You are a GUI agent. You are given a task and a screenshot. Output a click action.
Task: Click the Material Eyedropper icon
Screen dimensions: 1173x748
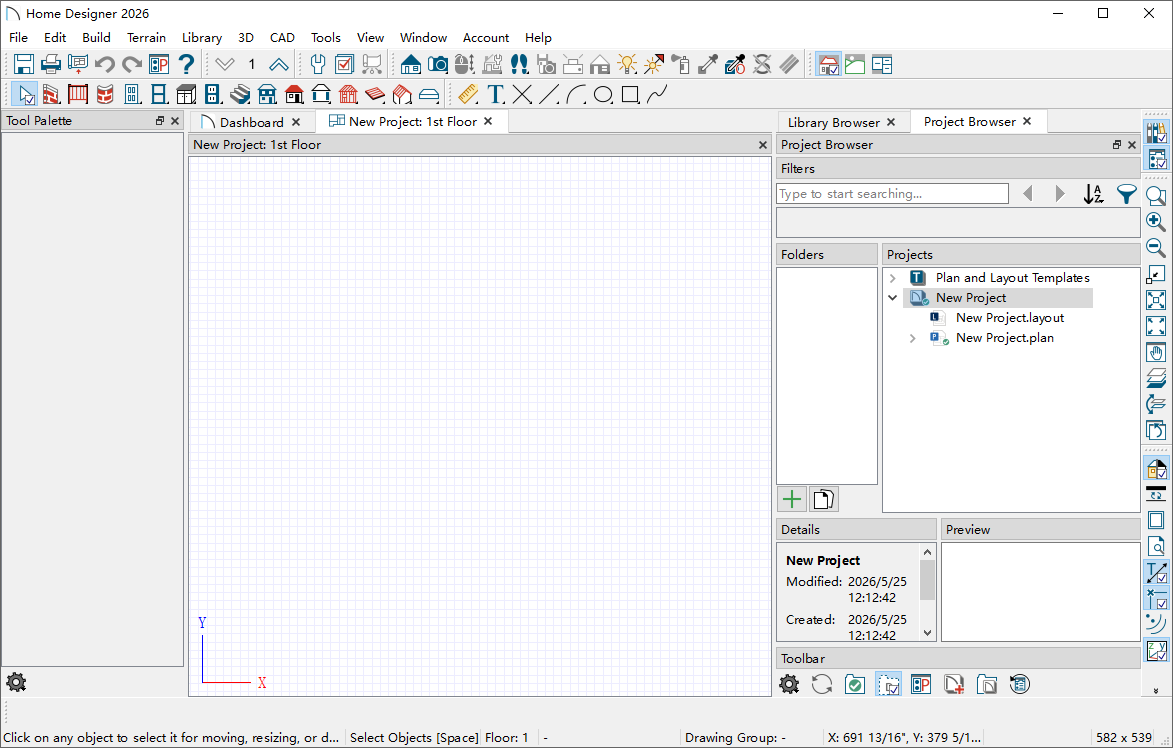click(708, 64)
